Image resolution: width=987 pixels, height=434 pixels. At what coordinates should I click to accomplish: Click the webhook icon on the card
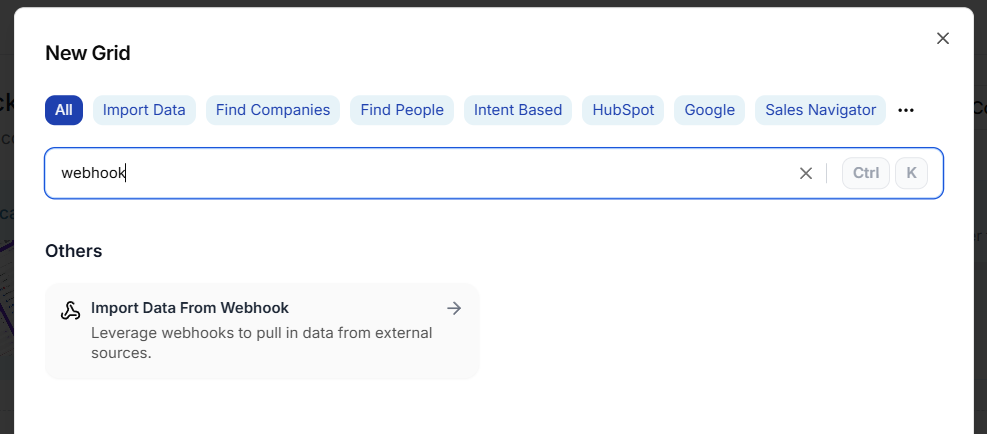[70, 310]
